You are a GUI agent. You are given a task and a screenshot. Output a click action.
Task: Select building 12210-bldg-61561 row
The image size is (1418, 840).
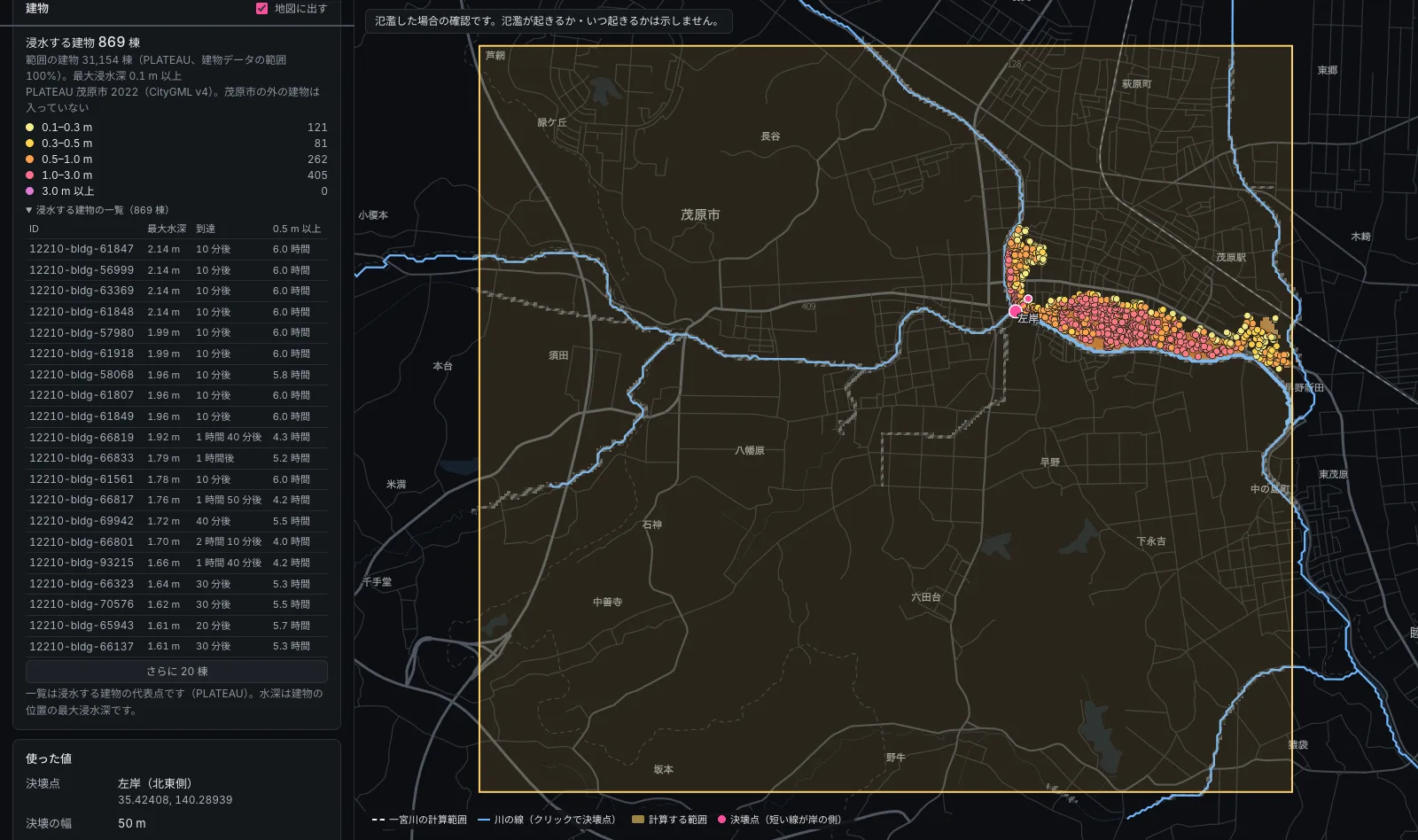(176, 479)
